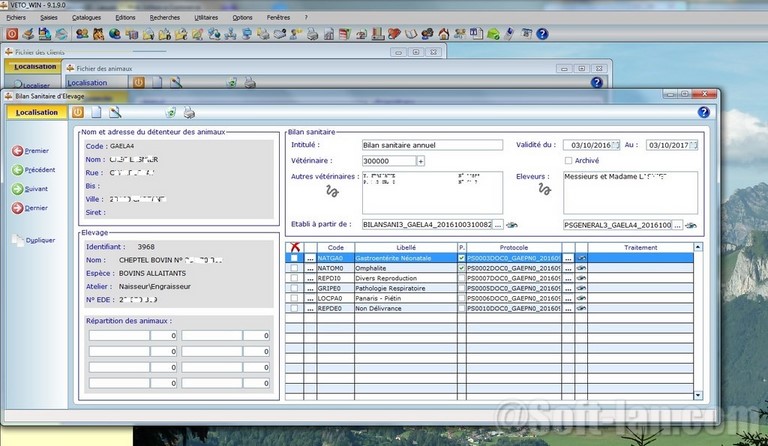Open the Au end date picker
This screenshot has width=768, height=446.
pyautogui.click(x=693, y=145)
